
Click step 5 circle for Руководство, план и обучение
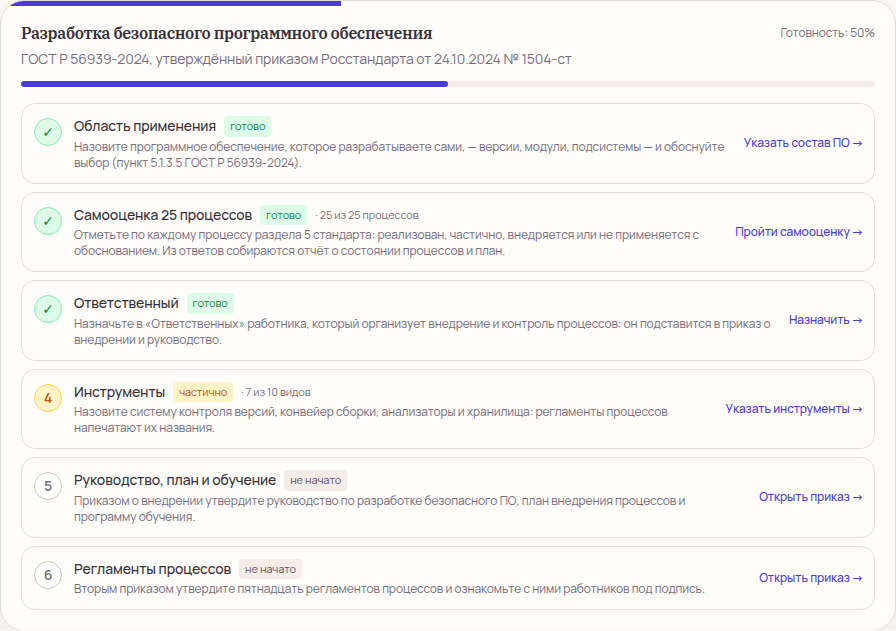(x=48, y=486)
